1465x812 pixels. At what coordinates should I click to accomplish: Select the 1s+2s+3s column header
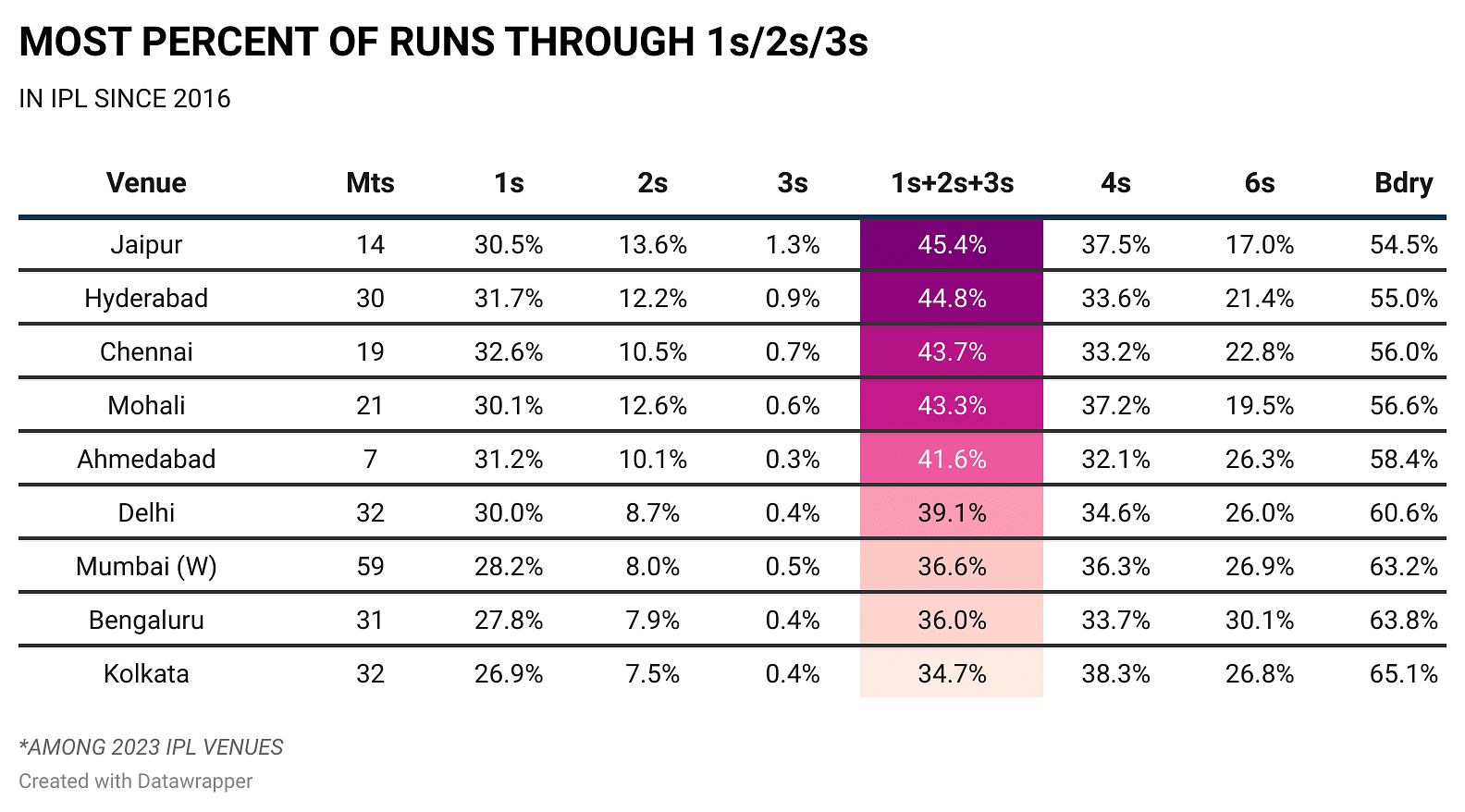pyautogui.click(x=952, y=183)
